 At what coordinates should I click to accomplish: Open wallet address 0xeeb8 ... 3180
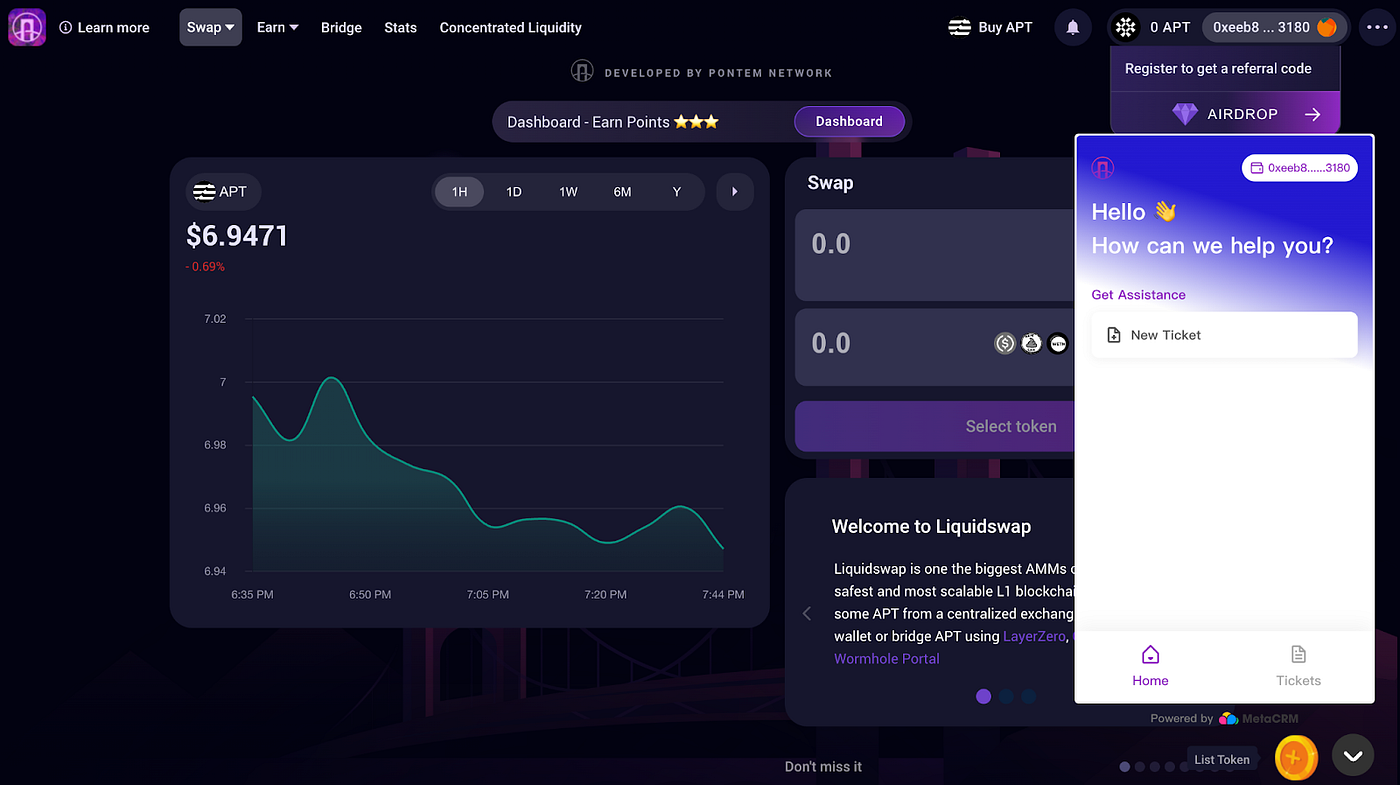coord(1274,27)
